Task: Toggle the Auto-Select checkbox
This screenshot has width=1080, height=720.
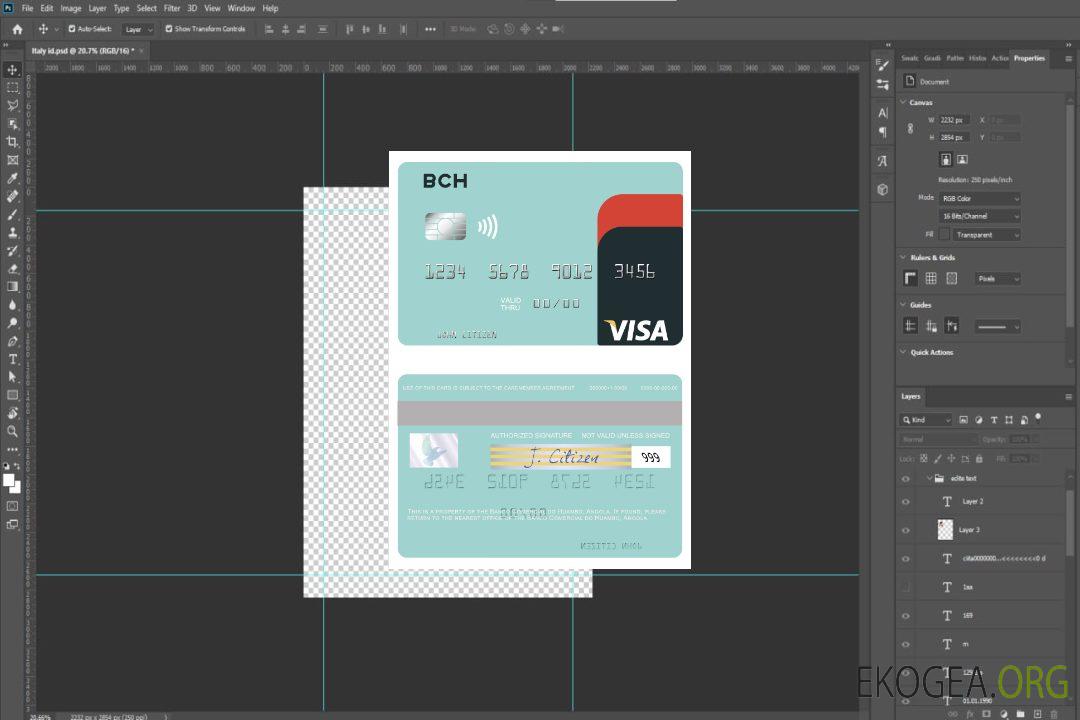Action: 72,29
